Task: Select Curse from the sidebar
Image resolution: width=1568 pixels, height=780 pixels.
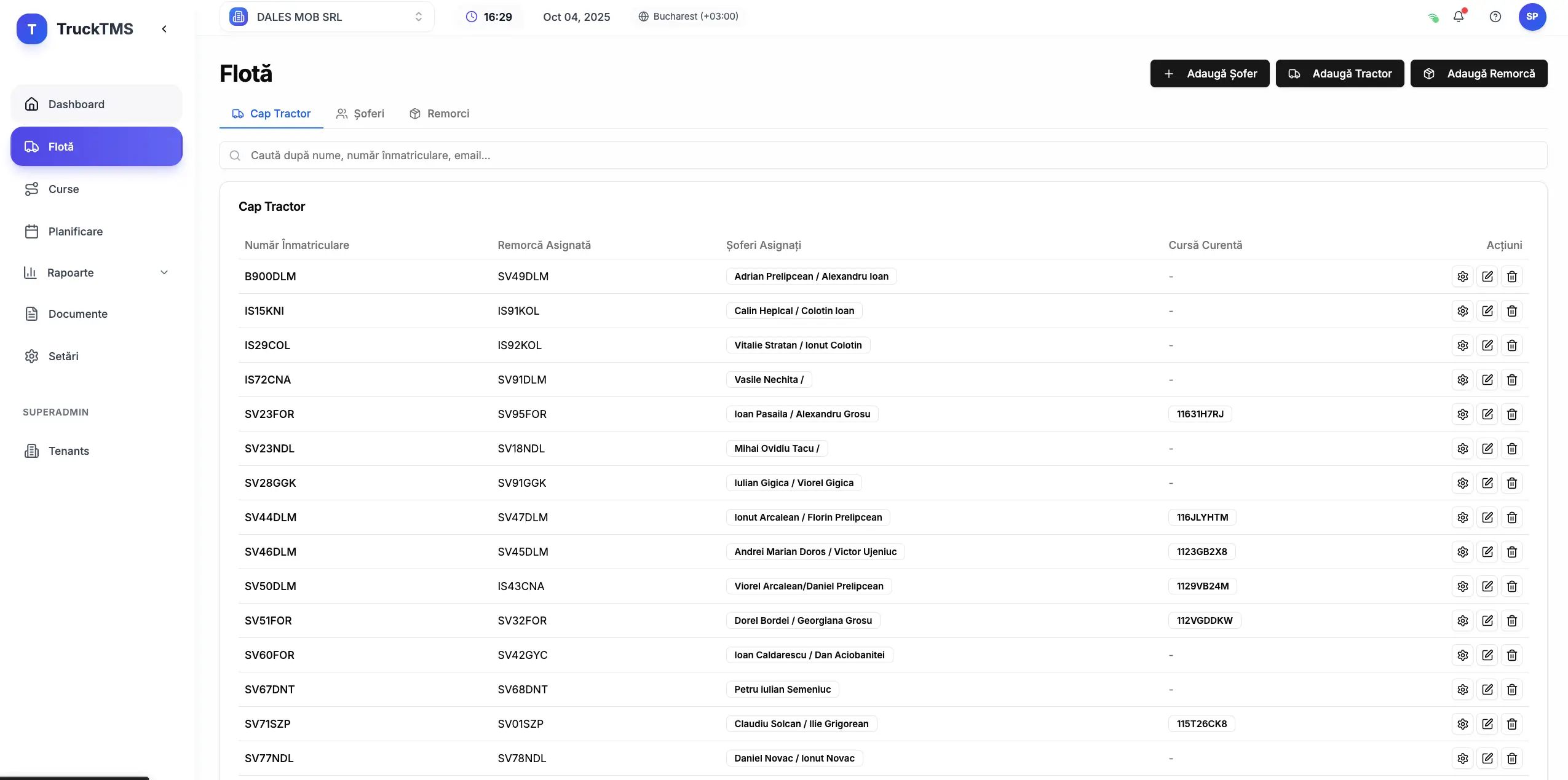Action: 63,189
